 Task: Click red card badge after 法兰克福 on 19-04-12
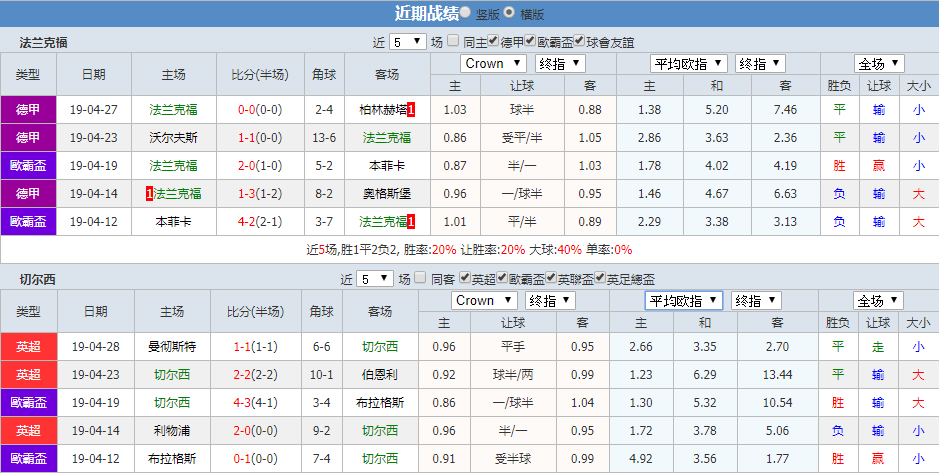[x=411, y=222]
